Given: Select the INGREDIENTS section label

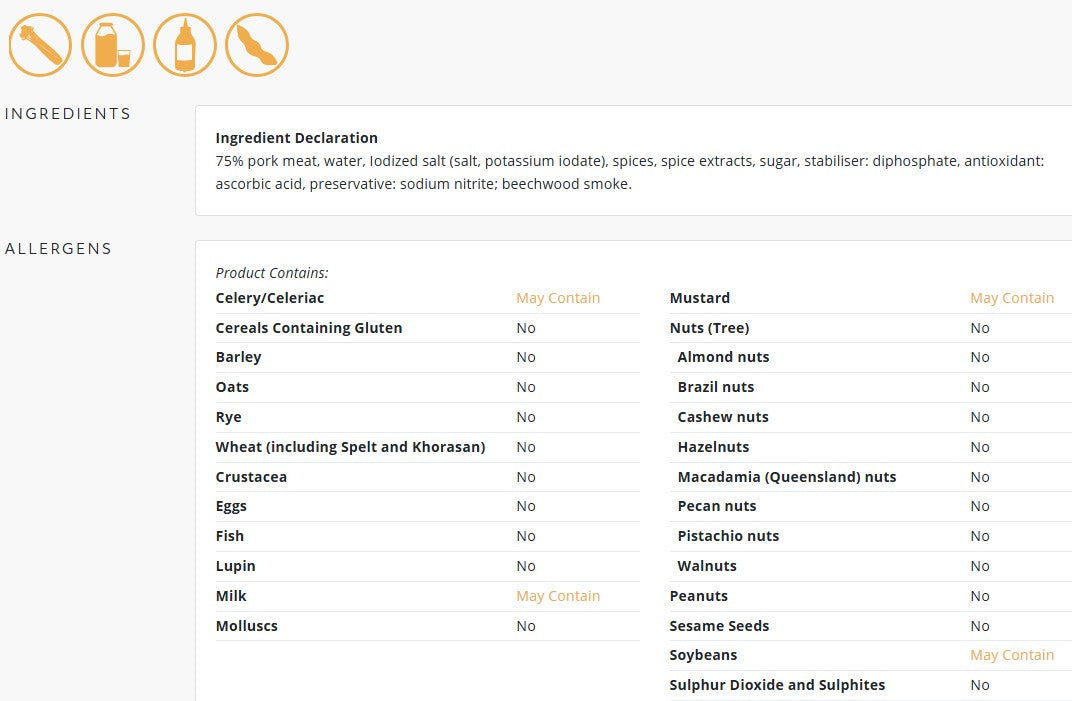Looking at the screenshot, I should (x=68, y=114).
